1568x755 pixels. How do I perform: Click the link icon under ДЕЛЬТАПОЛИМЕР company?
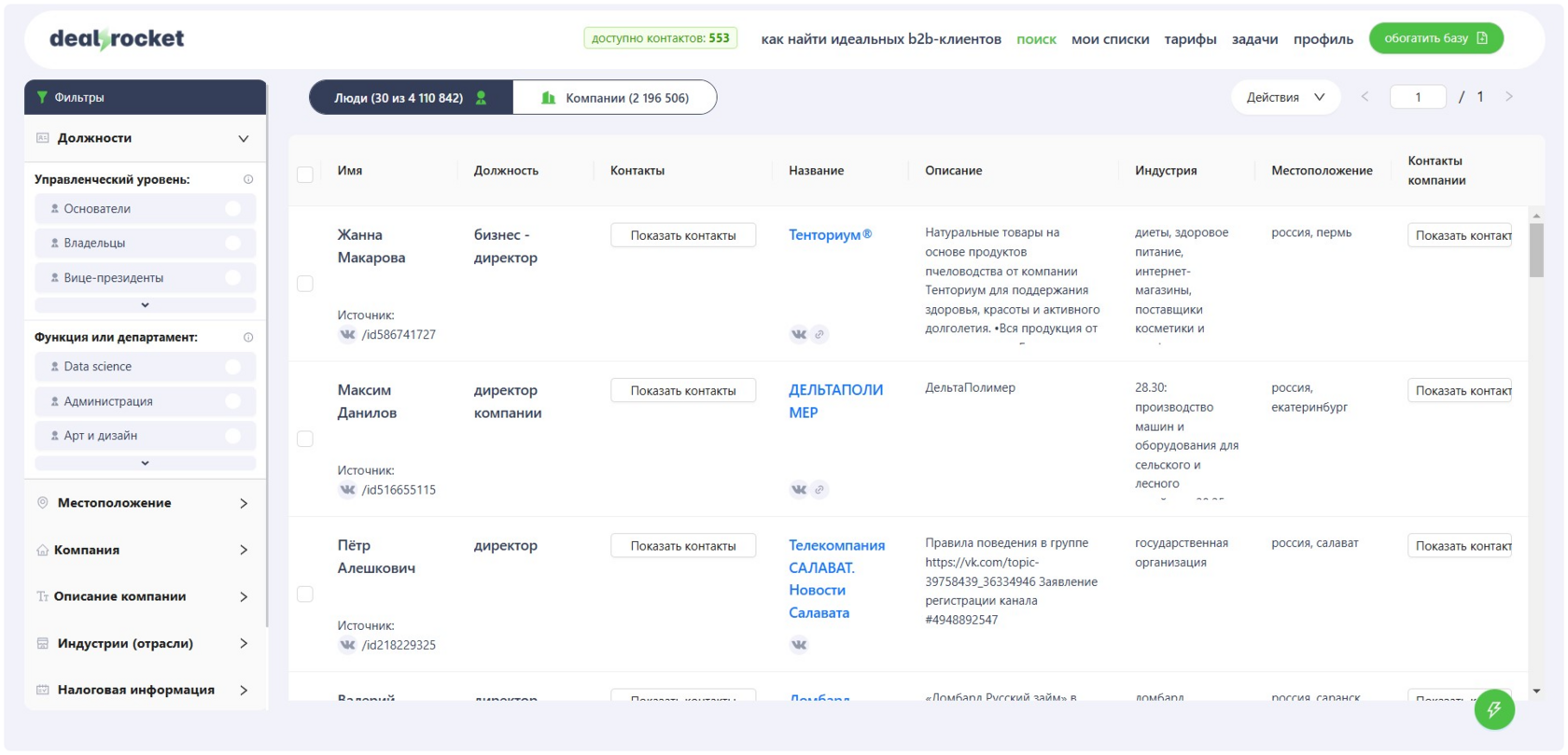pos(819,489)
